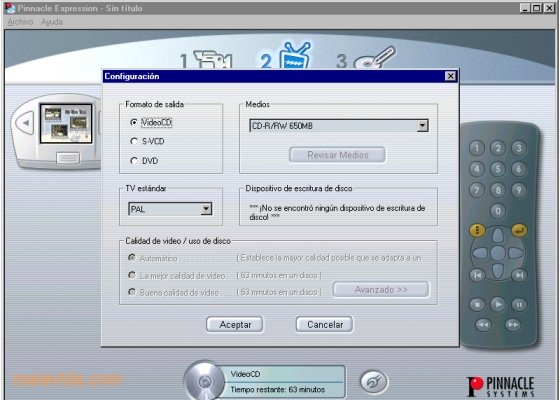Screen dimensions: 560x400
Task: Click the play button on remote
Action: pyautogui.click(x=498, y=305)
